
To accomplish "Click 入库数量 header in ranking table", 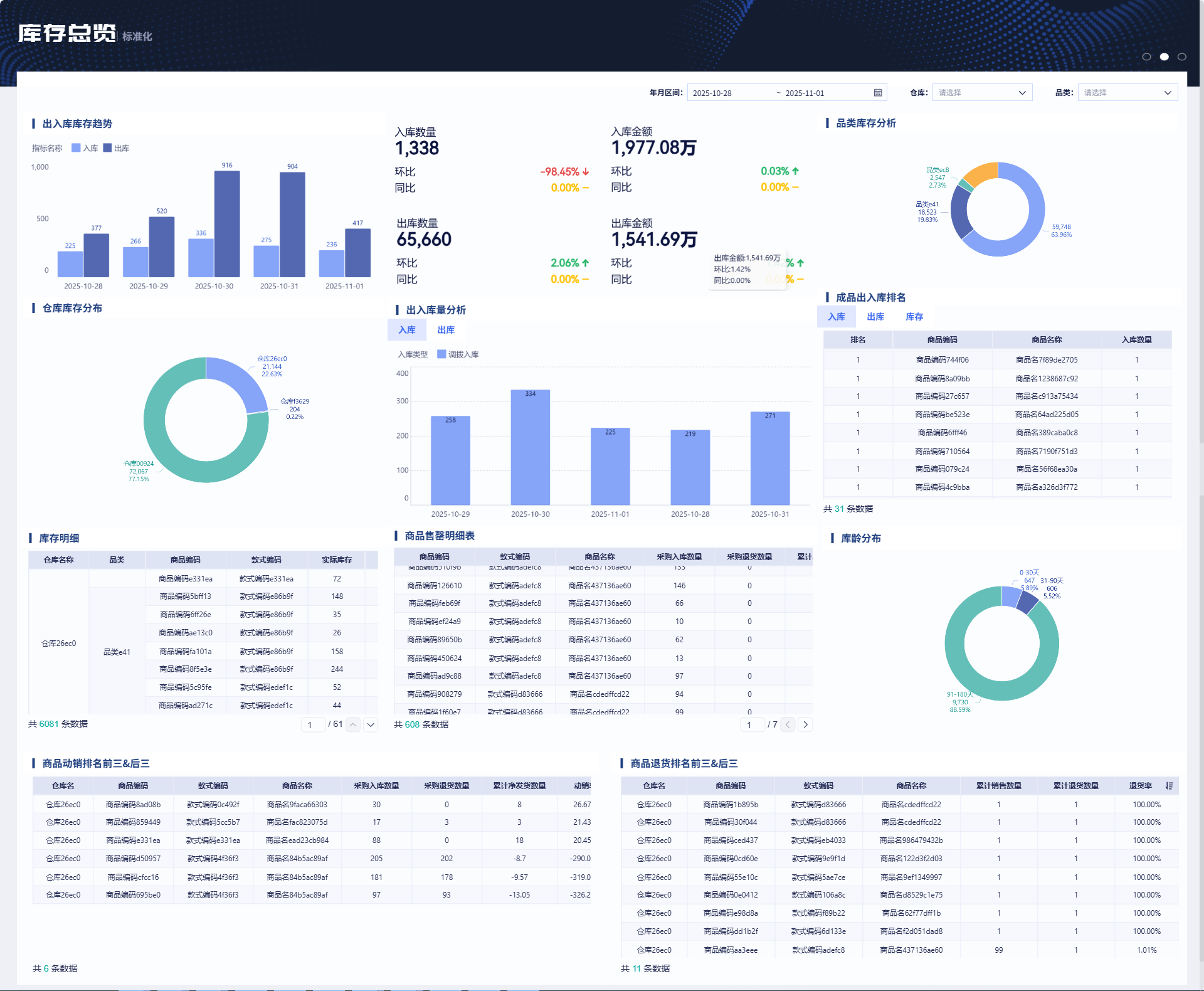I will coord(1136,340).
